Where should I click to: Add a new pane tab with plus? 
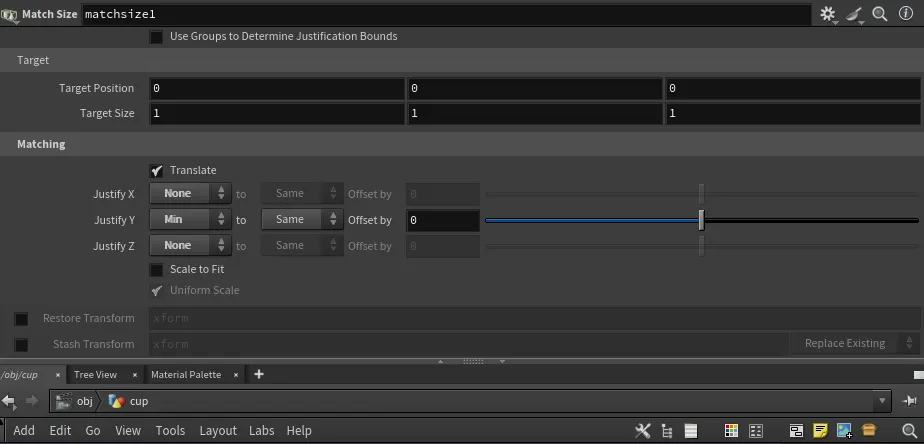[259, 375]
